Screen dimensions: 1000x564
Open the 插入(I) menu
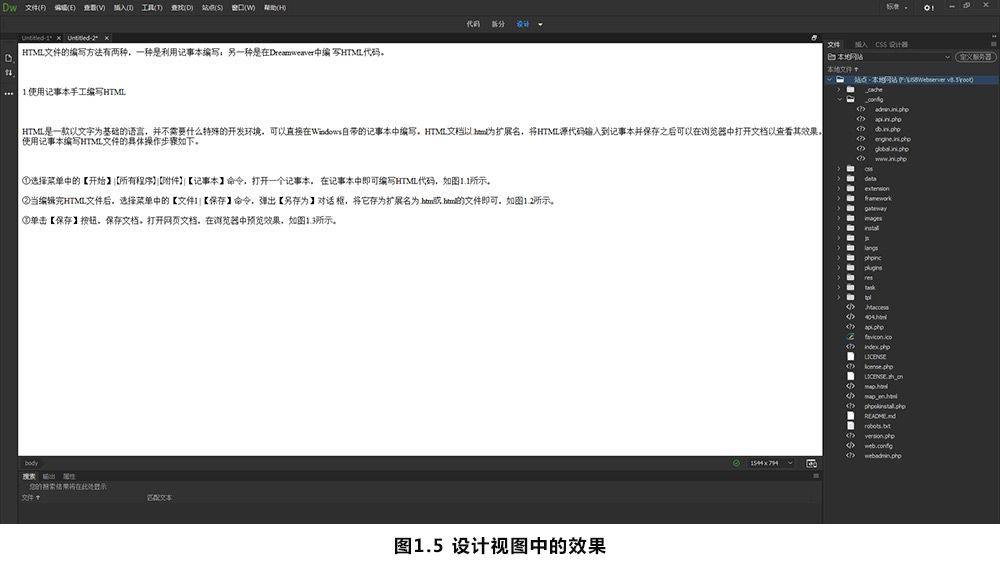tap(123, 8)
